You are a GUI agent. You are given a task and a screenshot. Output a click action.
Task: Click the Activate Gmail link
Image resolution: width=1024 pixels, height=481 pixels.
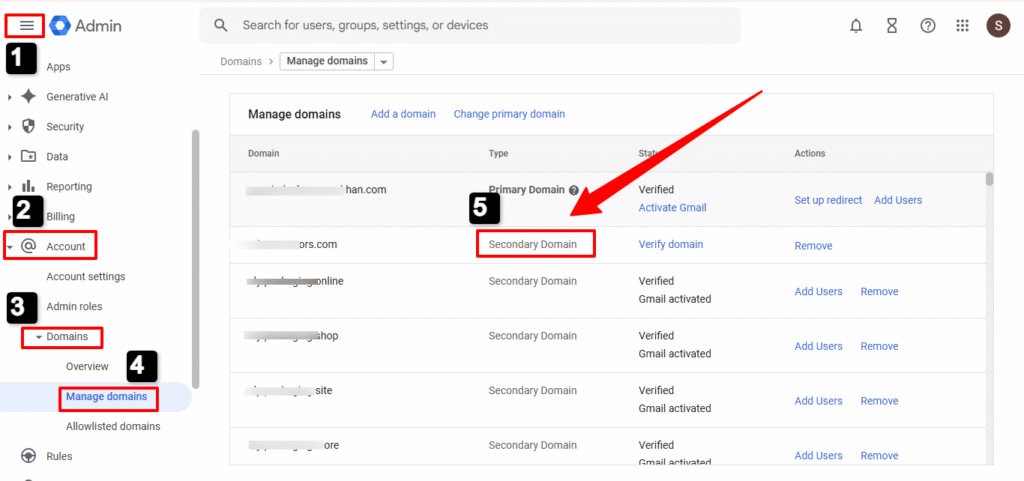[x=672, y=207]
